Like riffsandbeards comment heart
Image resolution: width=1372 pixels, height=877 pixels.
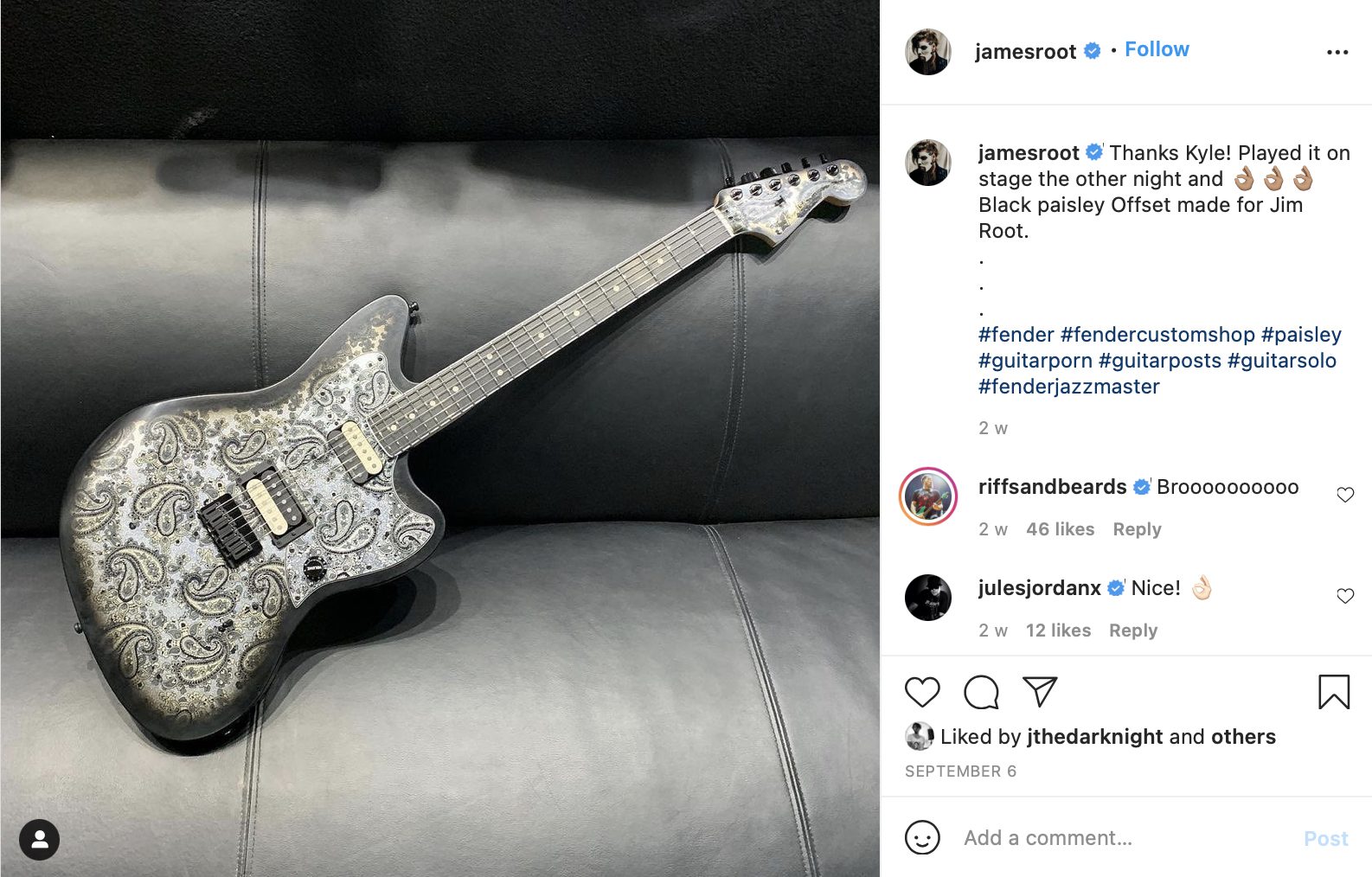(1345, 495)
